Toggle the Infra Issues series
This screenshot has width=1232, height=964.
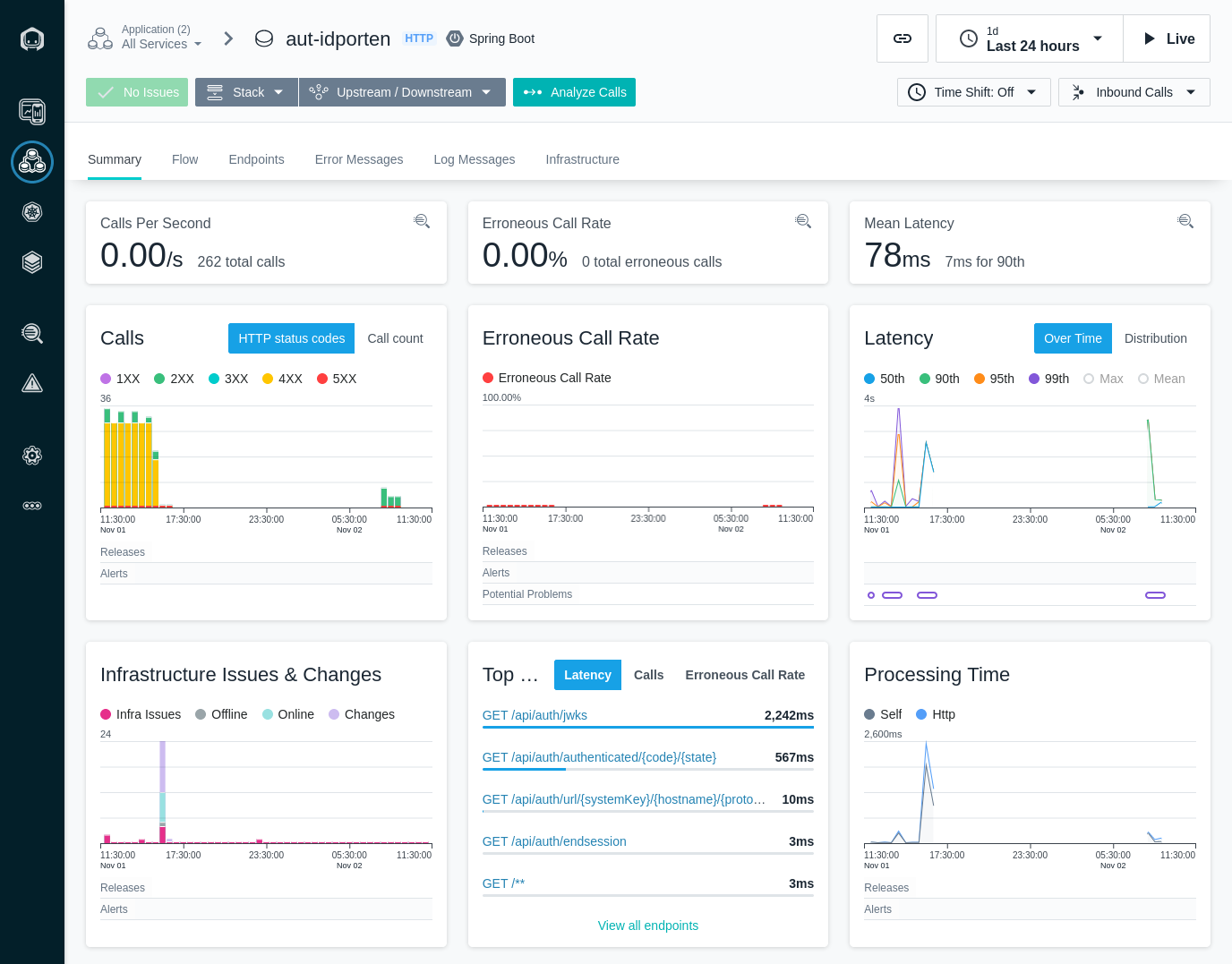(x=141, y=714)
